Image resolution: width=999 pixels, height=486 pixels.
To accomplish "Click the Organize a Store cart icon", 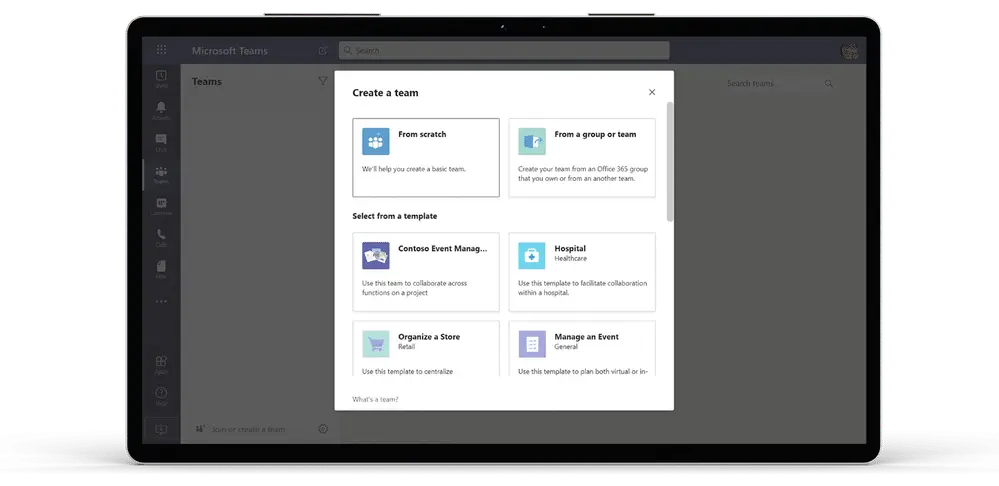I will tap(376, 344).
